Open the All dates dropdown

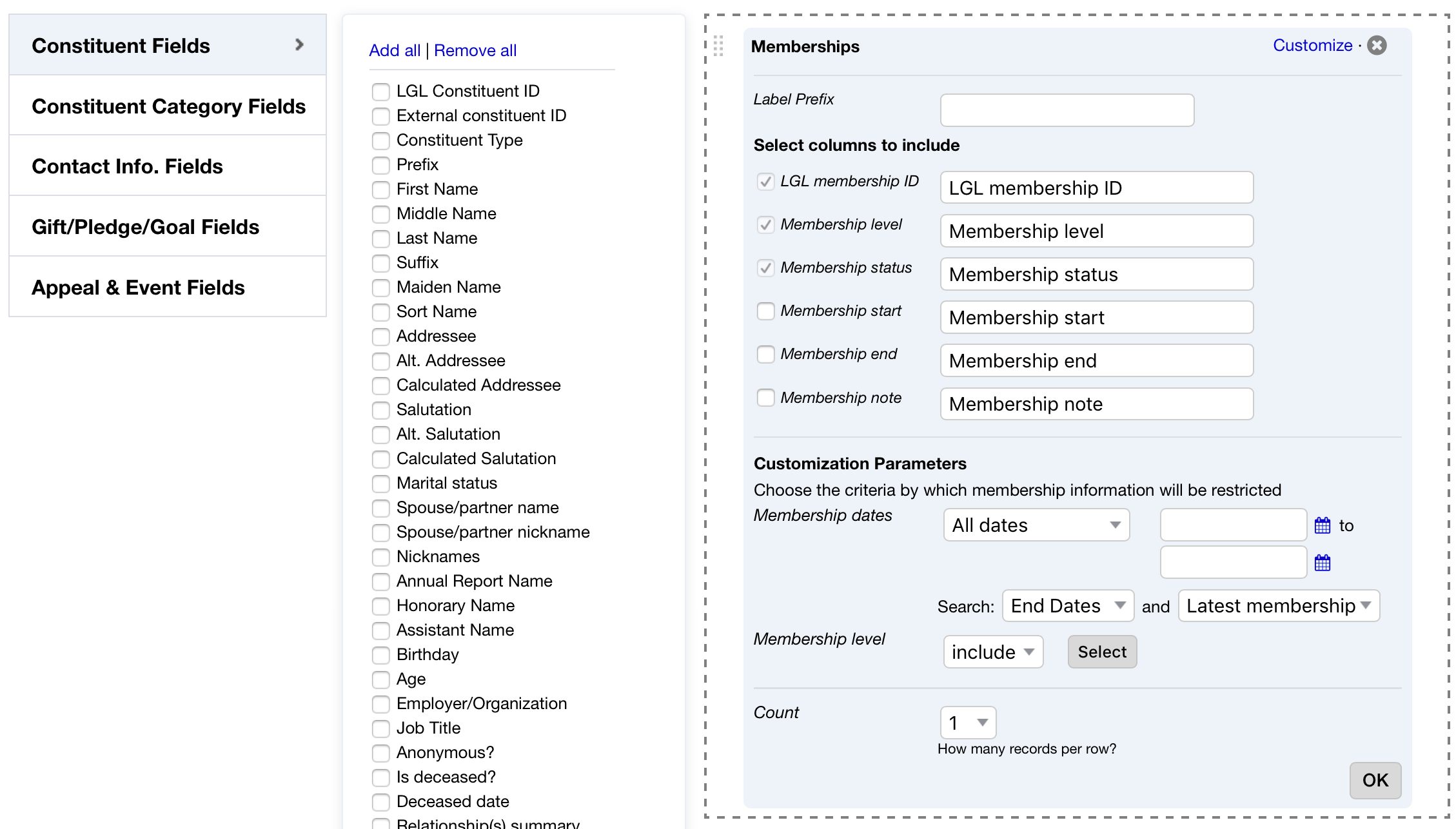1036,525
